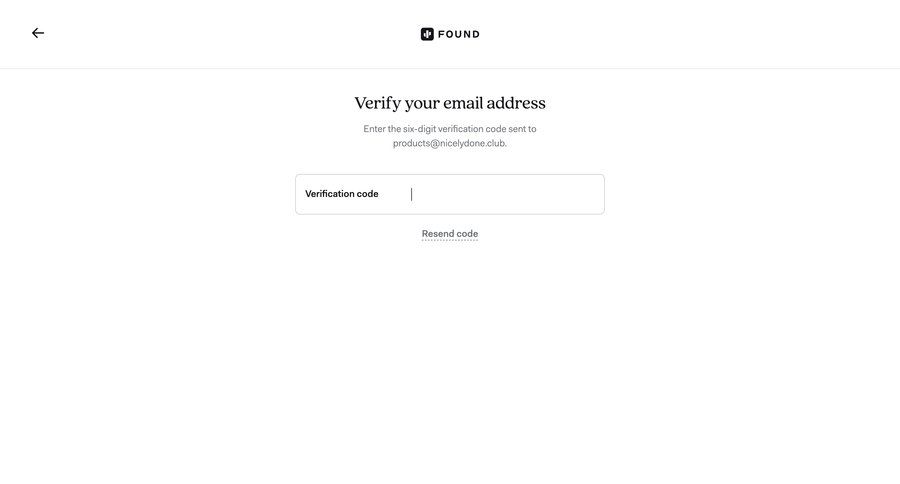Go back using the left arrow
Screen dimensions: 900x484
(x=38, y=33)
